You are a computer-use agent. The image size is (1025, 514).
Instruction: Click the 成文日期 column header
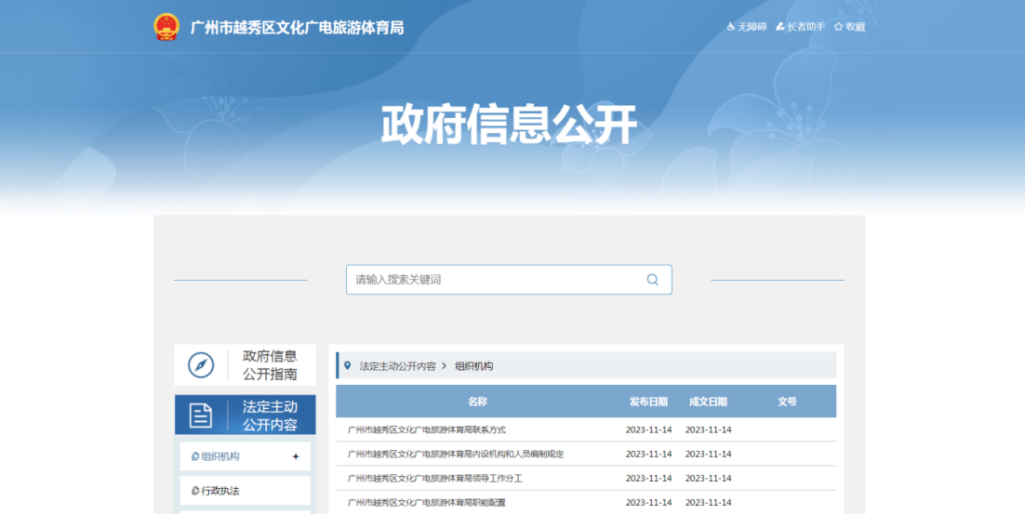(x=708, y=402)
